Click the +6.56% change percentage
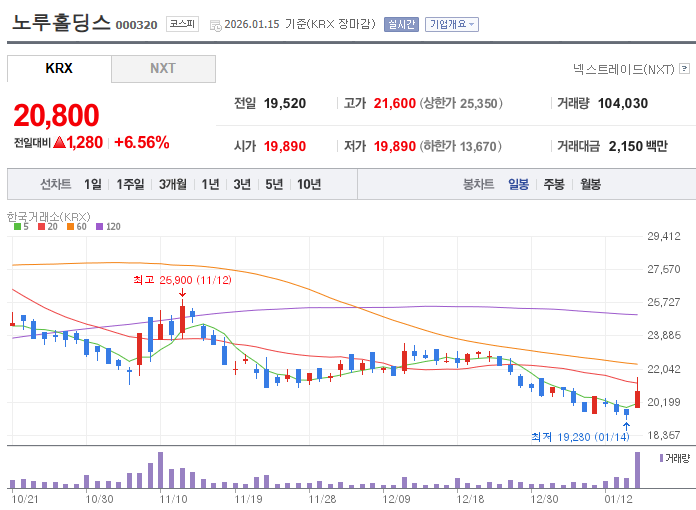 142,142
